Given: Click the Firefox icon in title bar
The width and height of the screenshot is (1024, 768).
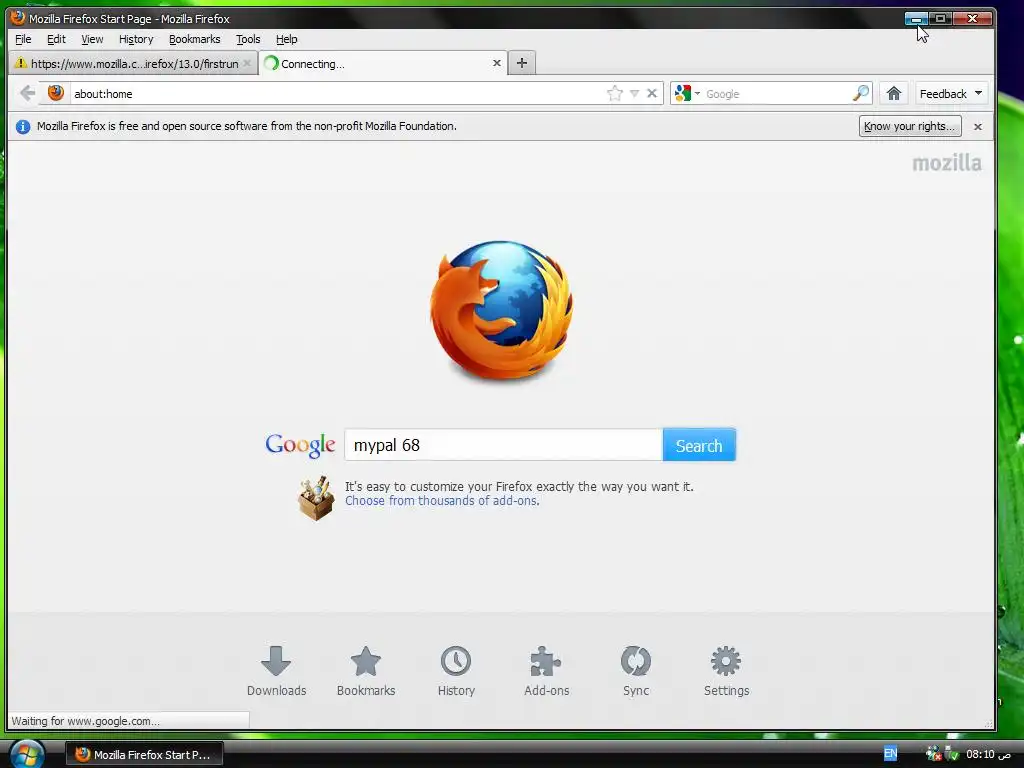Looking at the screenshot, I should click(18, 18).
